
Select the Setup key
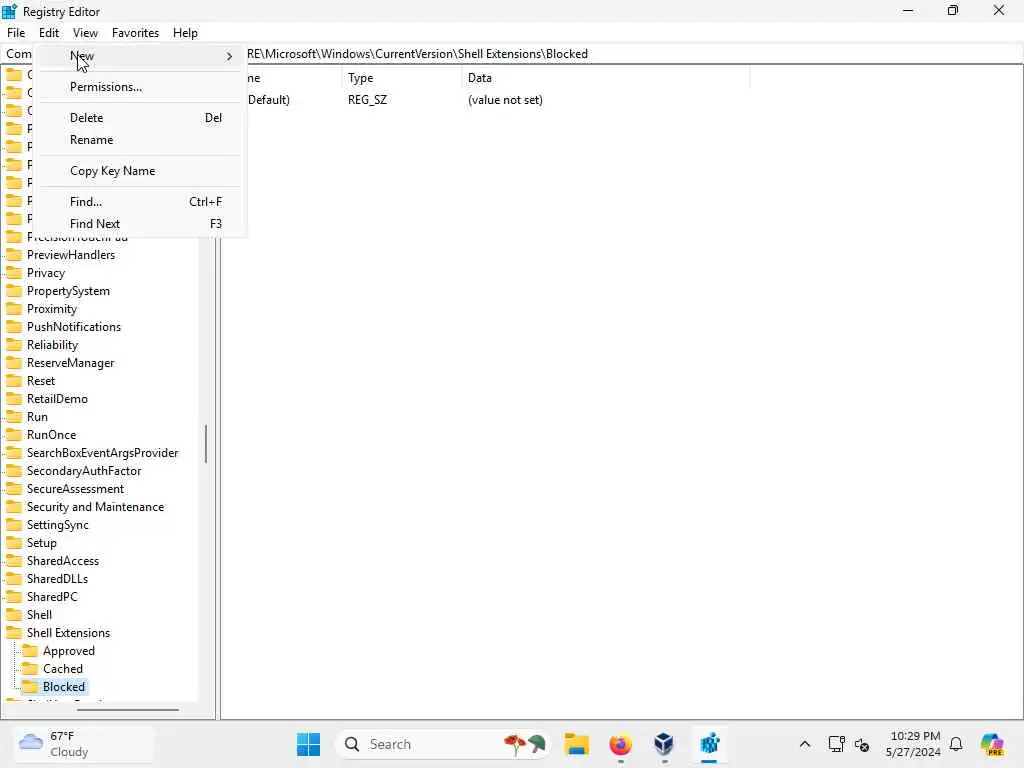(x=42, y=543)
